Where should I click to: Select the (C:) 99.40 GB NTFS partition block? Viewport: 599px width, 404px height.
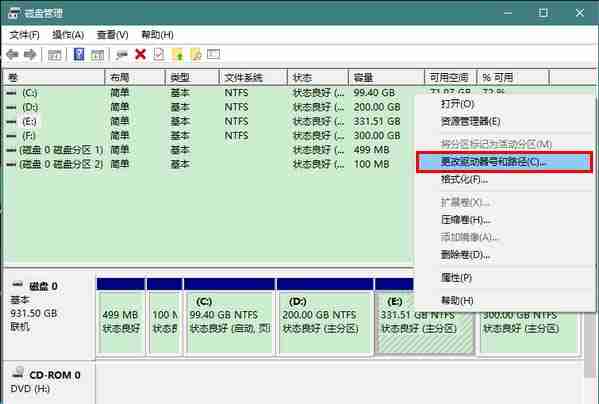[x=229, y=317]
